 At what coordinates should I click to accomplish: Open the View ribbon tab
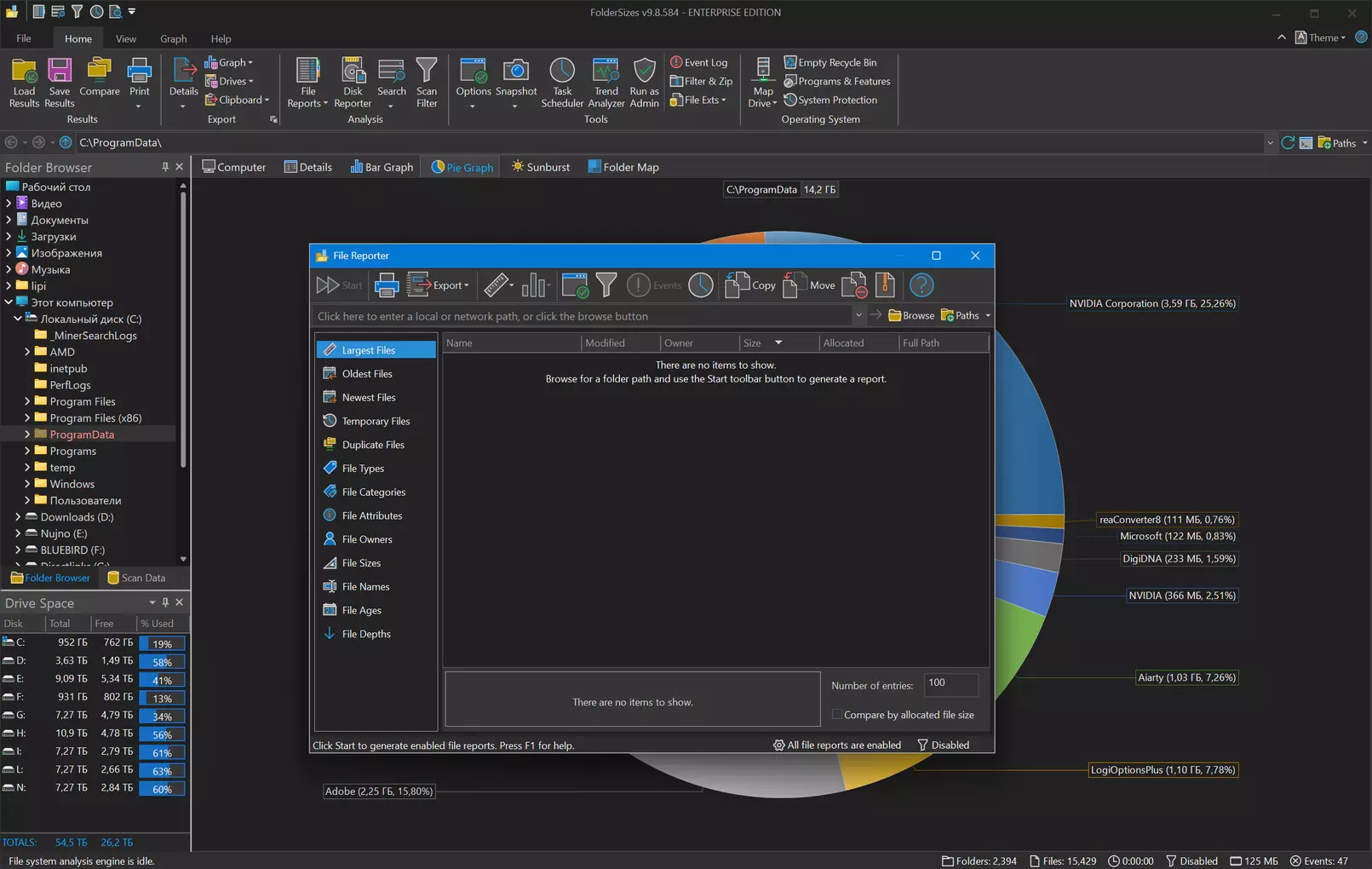(x=126, y=38)
